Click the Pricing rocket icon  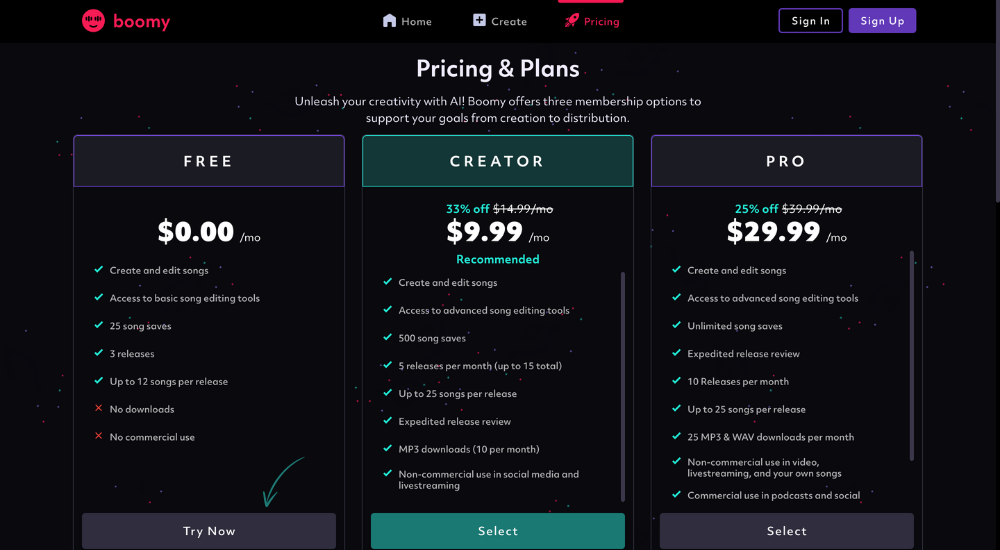571,20
